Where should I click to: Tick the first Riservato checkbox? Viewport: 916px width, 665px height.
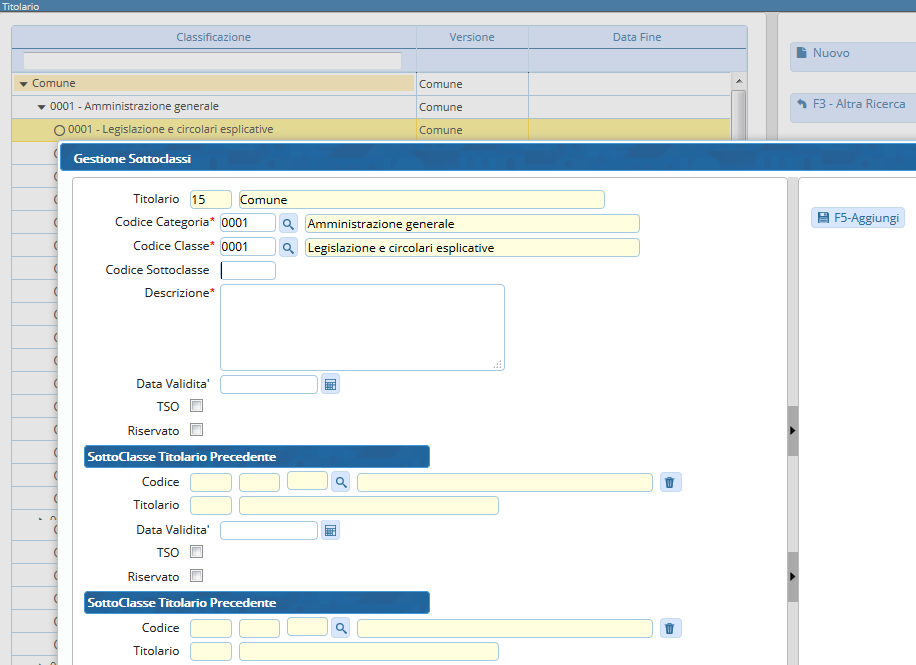tap(197, 430)
